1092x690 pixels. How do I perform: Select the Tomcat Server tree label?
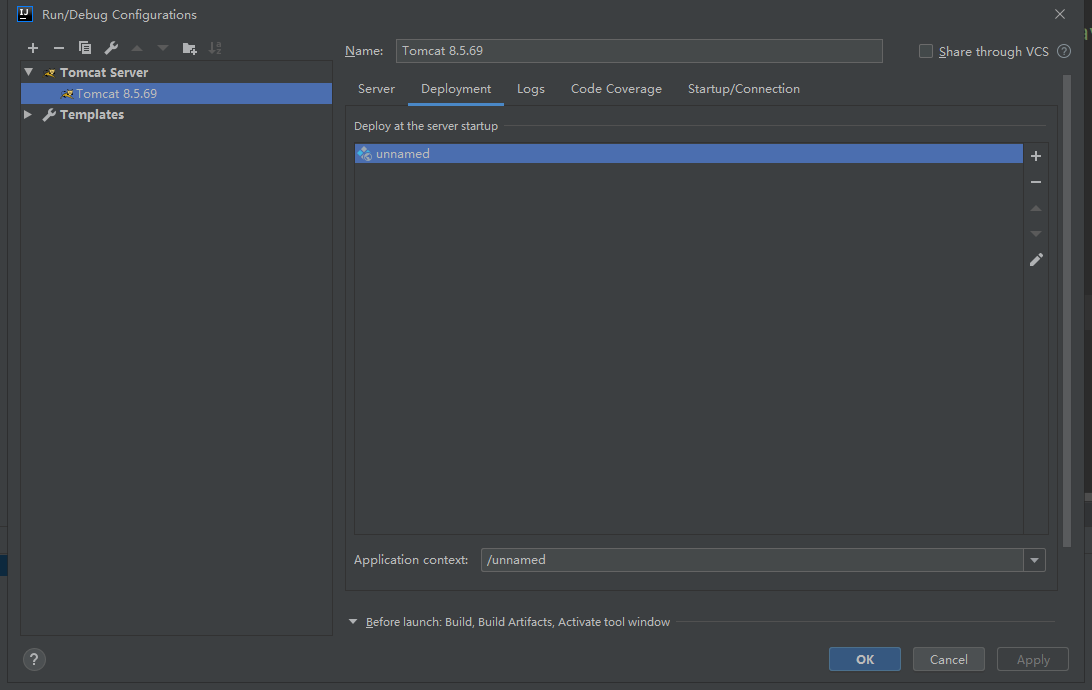point(104,72)
